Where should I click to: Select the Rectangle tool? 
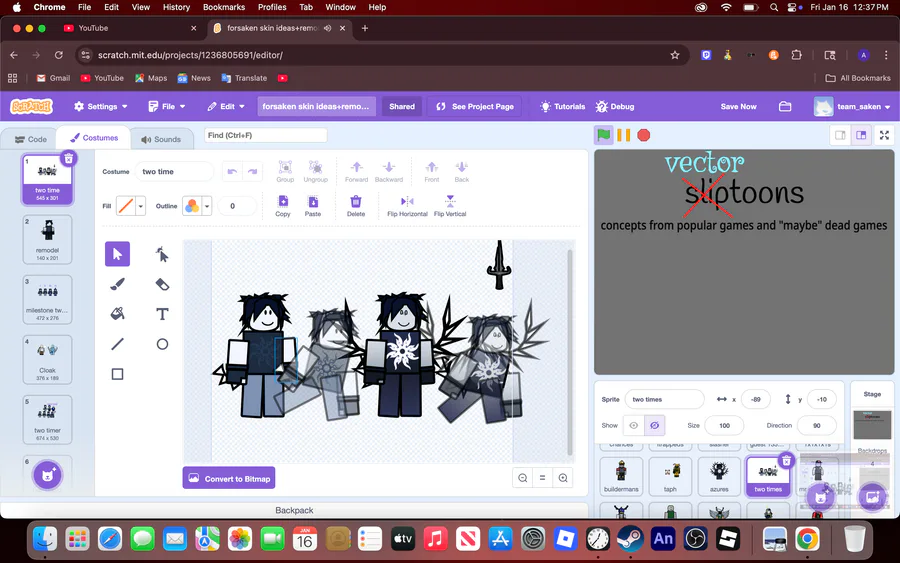click(117, 374)
